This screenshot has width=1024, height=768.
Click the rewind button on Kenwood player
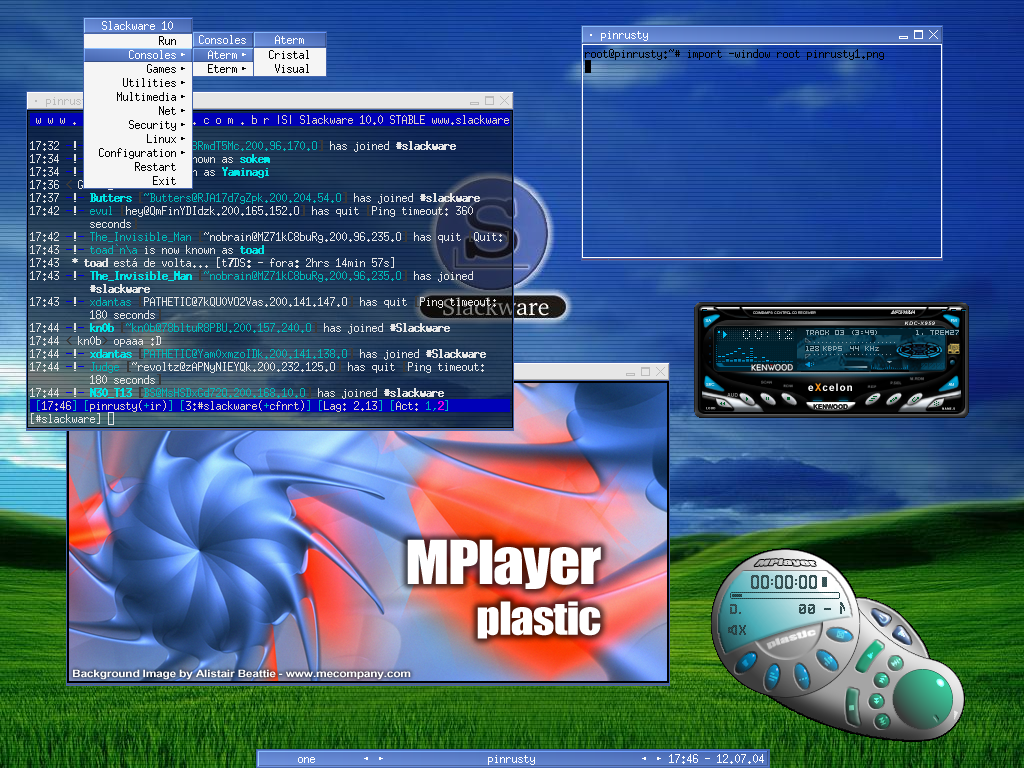(722, 404)
